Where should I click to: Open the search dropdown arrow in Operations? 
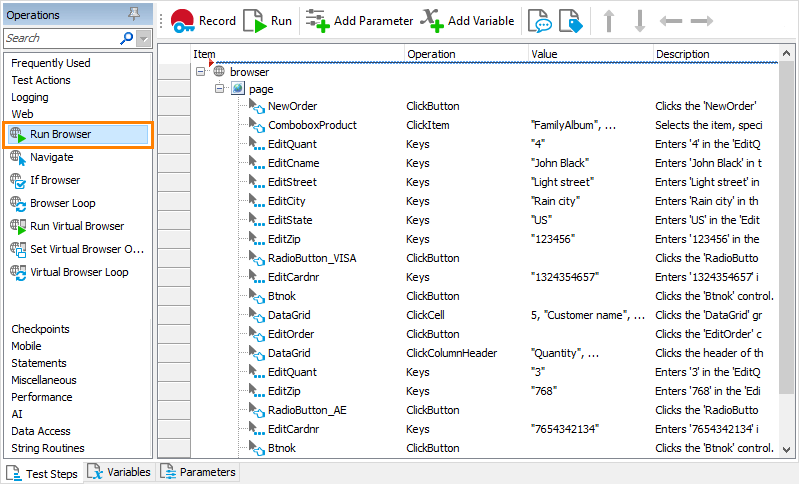(x=144, y=38)
